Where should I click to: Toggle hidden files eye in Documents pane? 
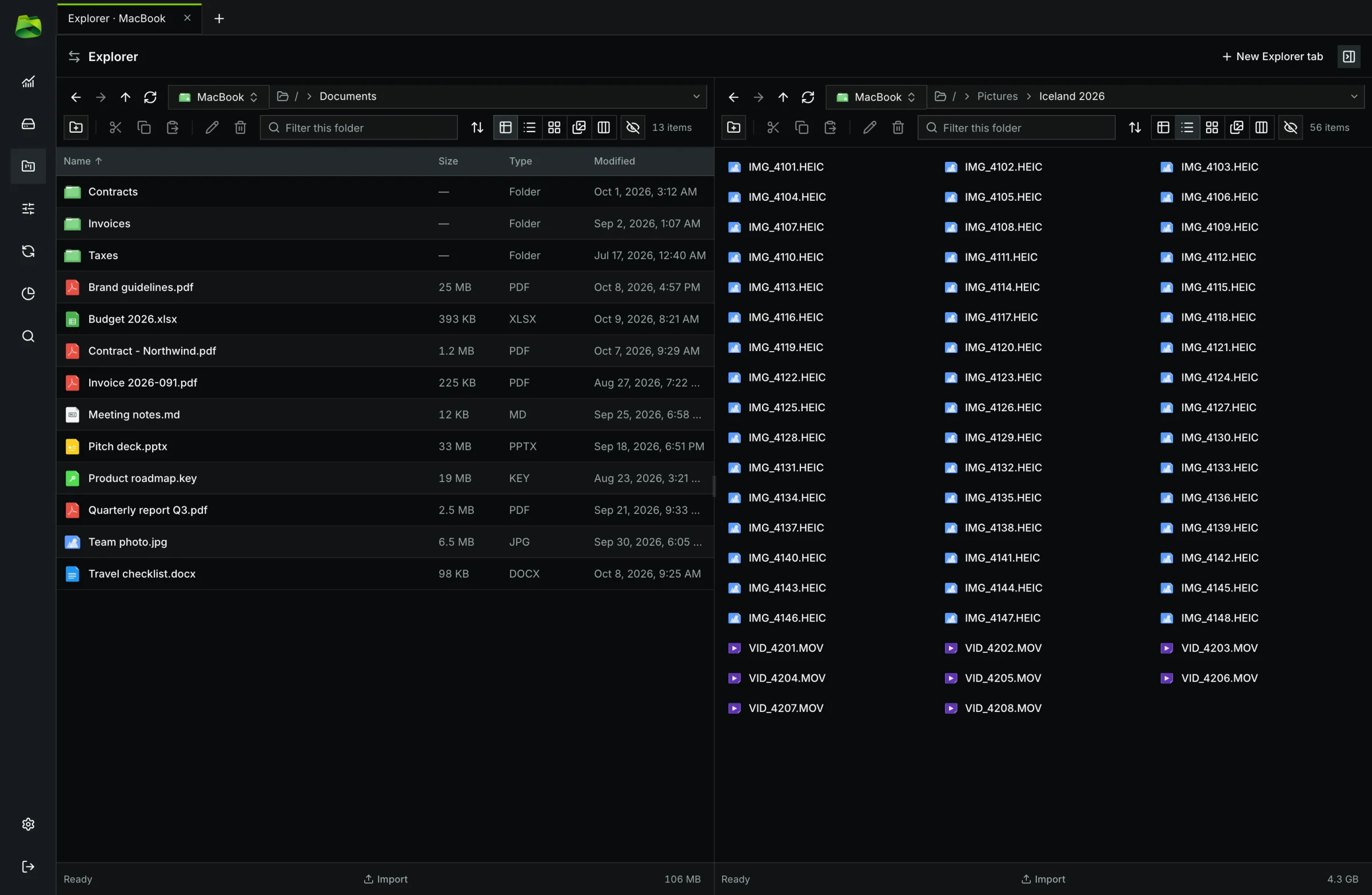632,128
